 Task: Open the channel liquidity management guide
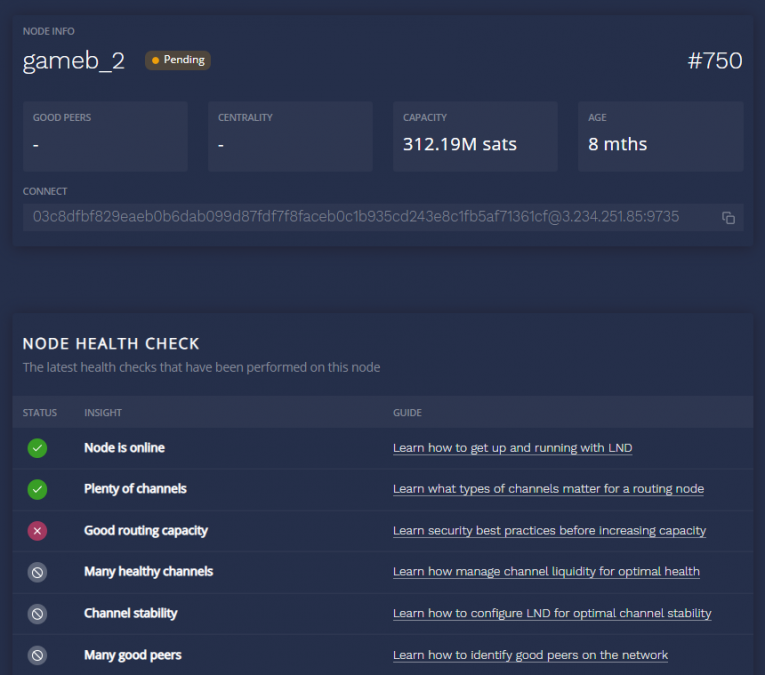(x=546, y=571)
